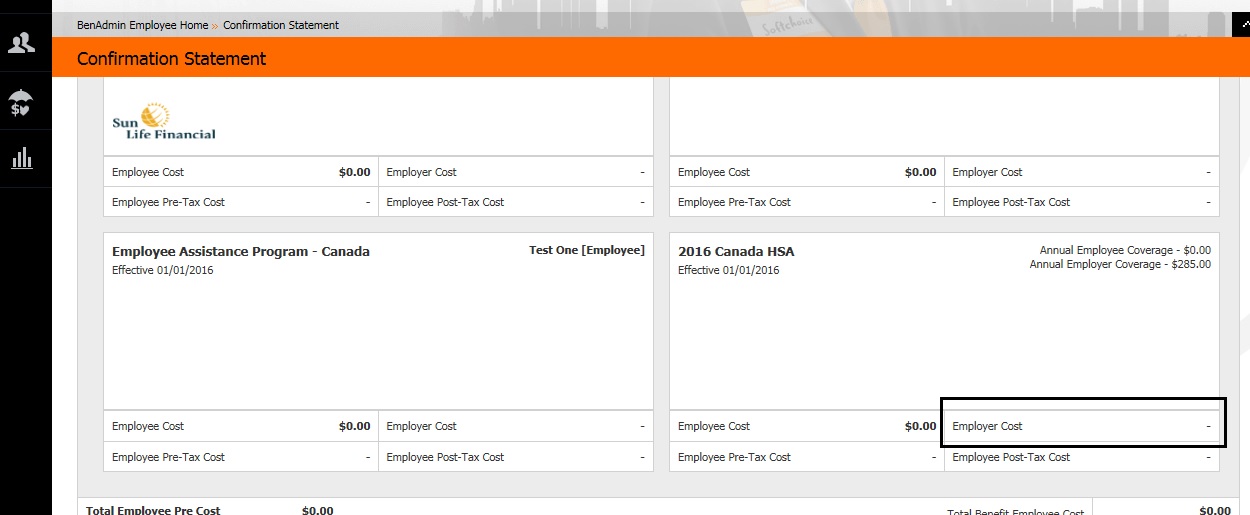Image resolution: width=1250 pixels, height=515 pixels.
Task: Click Effective 01/01/2016 under 2016 Canada HSA
Action: coord(728,270)
